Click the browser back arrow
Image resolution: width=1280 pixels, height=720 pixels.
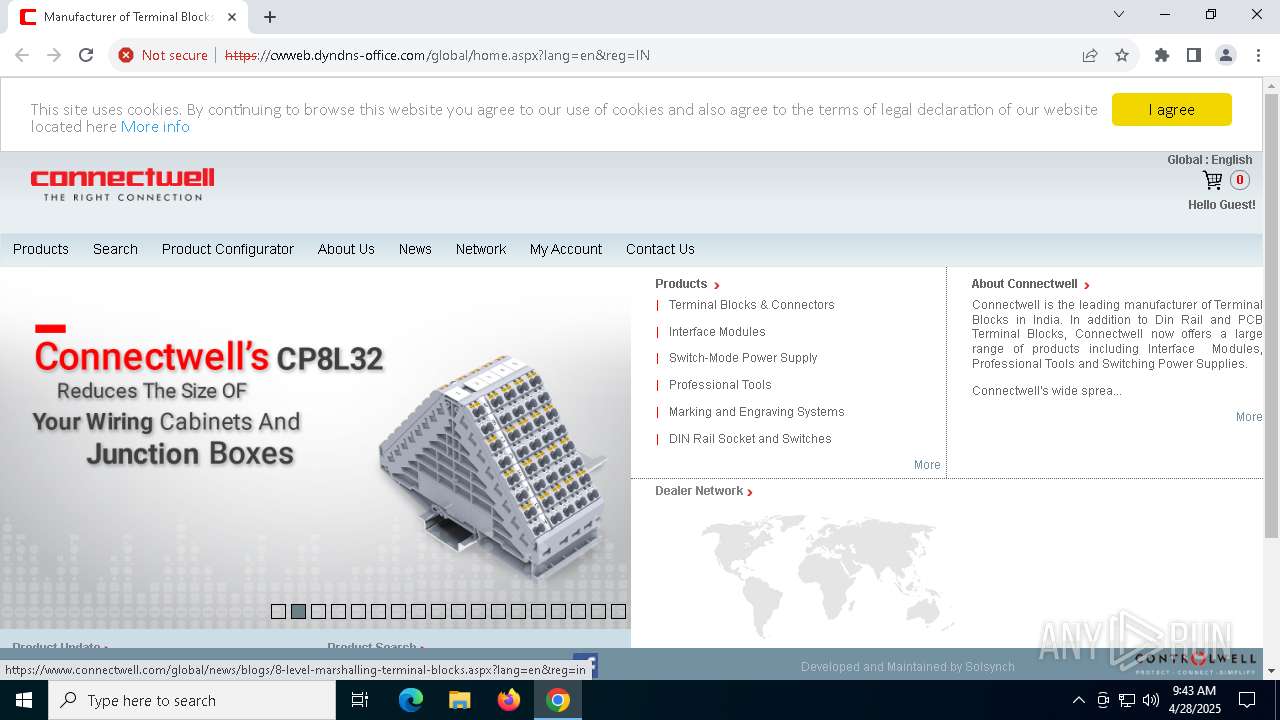[x=22, y=55]
